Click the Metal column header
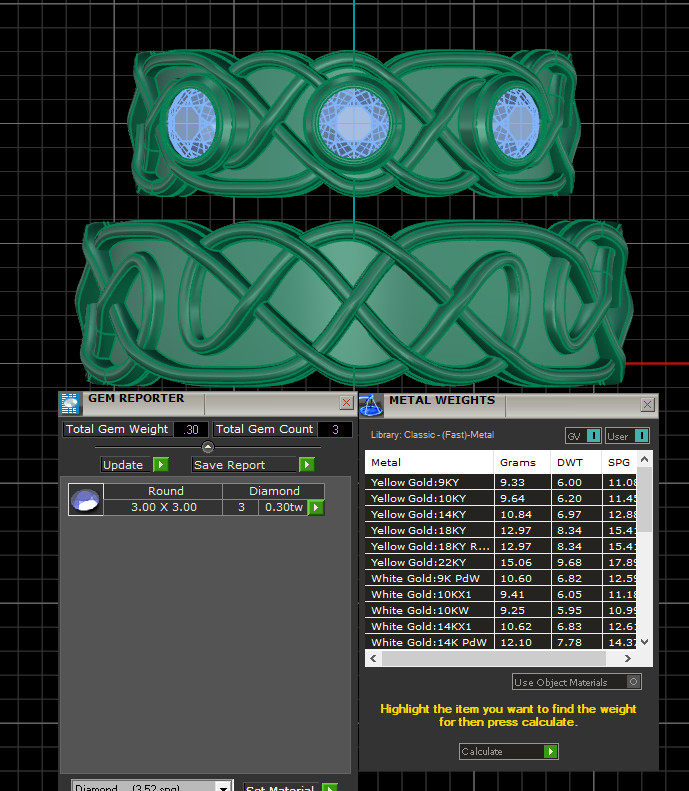The height and width of the screenshot is (791, 689). (430, 463)
